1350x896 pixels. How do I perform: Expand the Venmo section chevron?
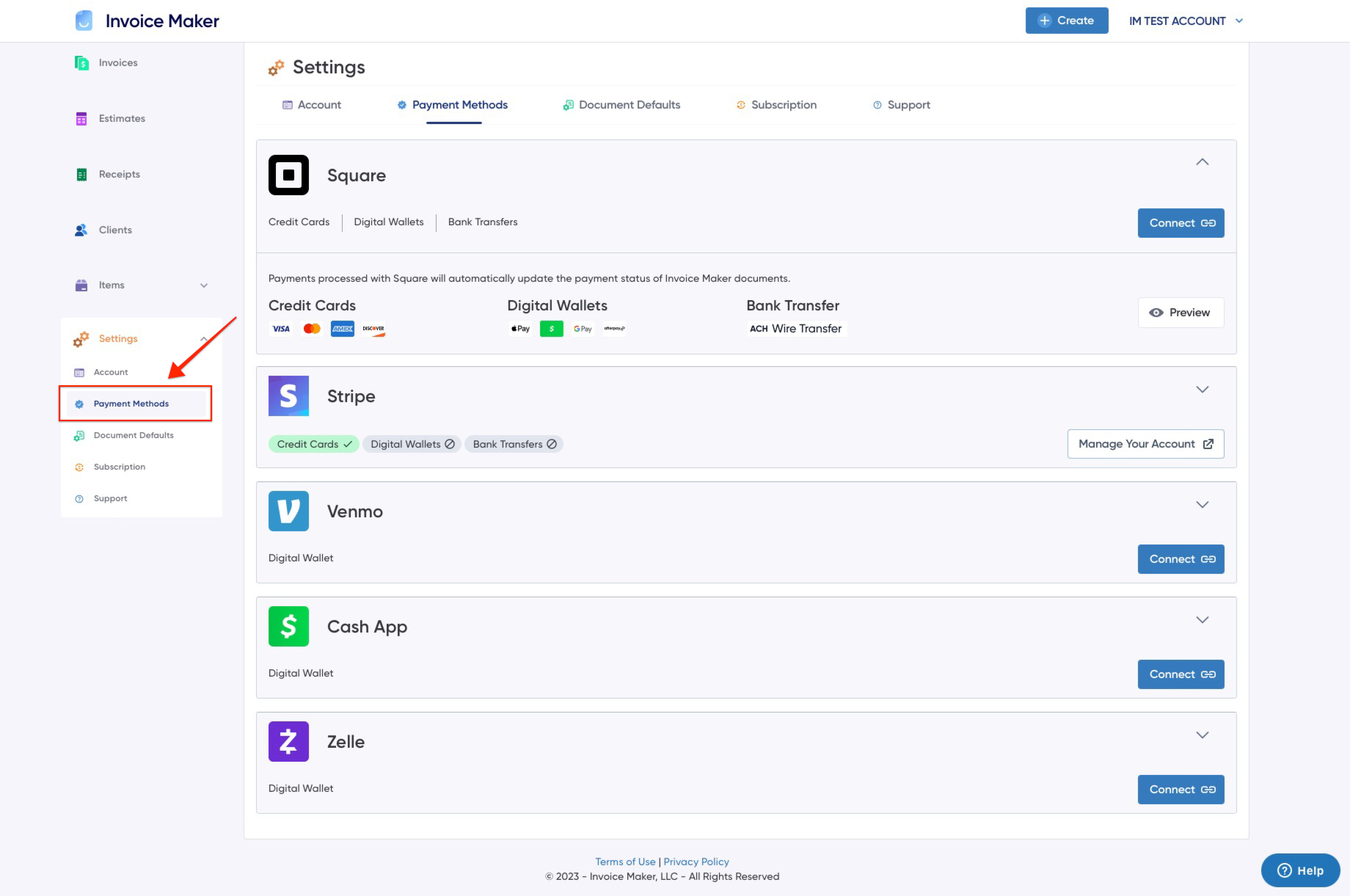[x=1202, y=505]
